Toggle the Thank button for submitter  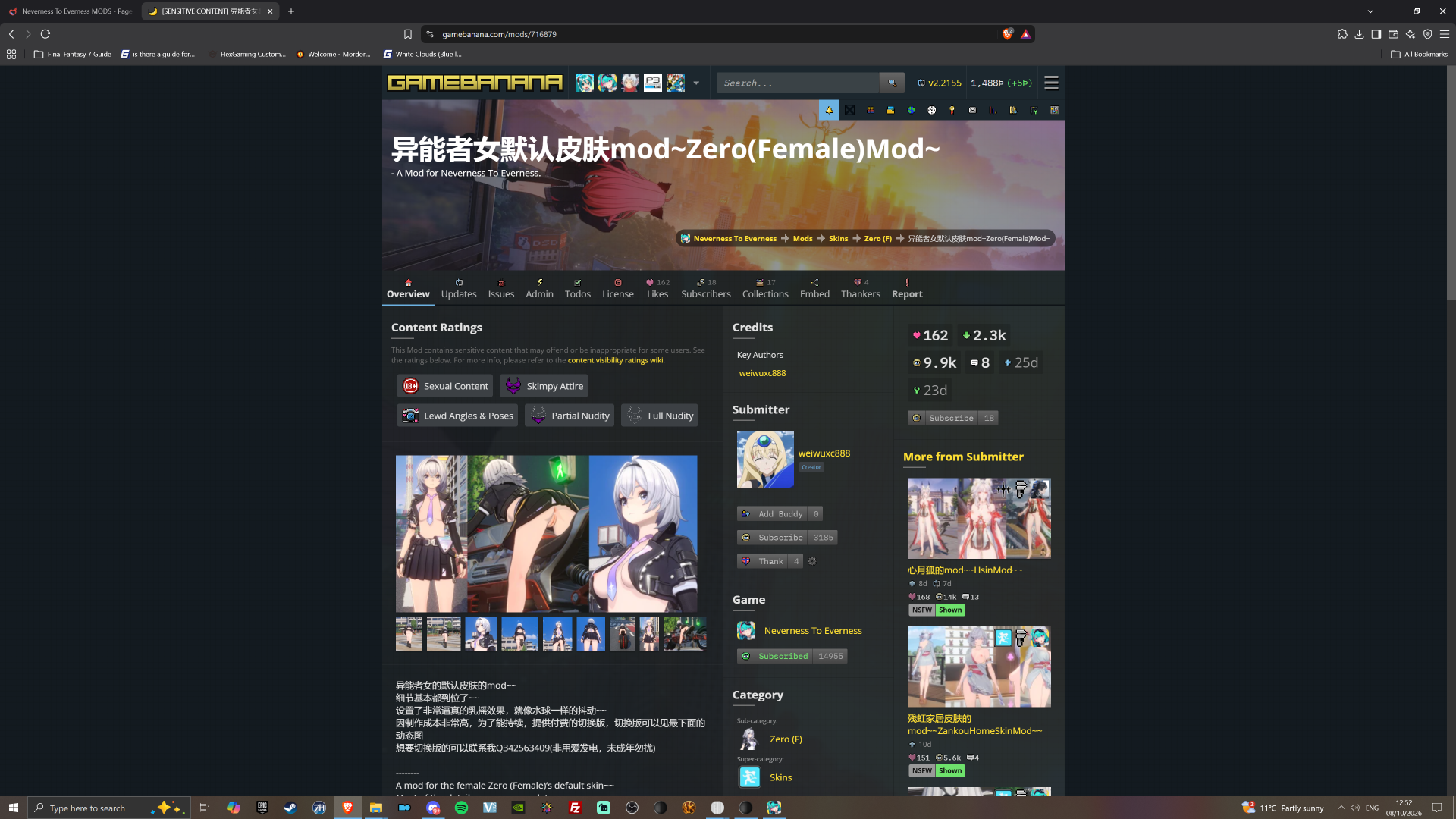770,561
